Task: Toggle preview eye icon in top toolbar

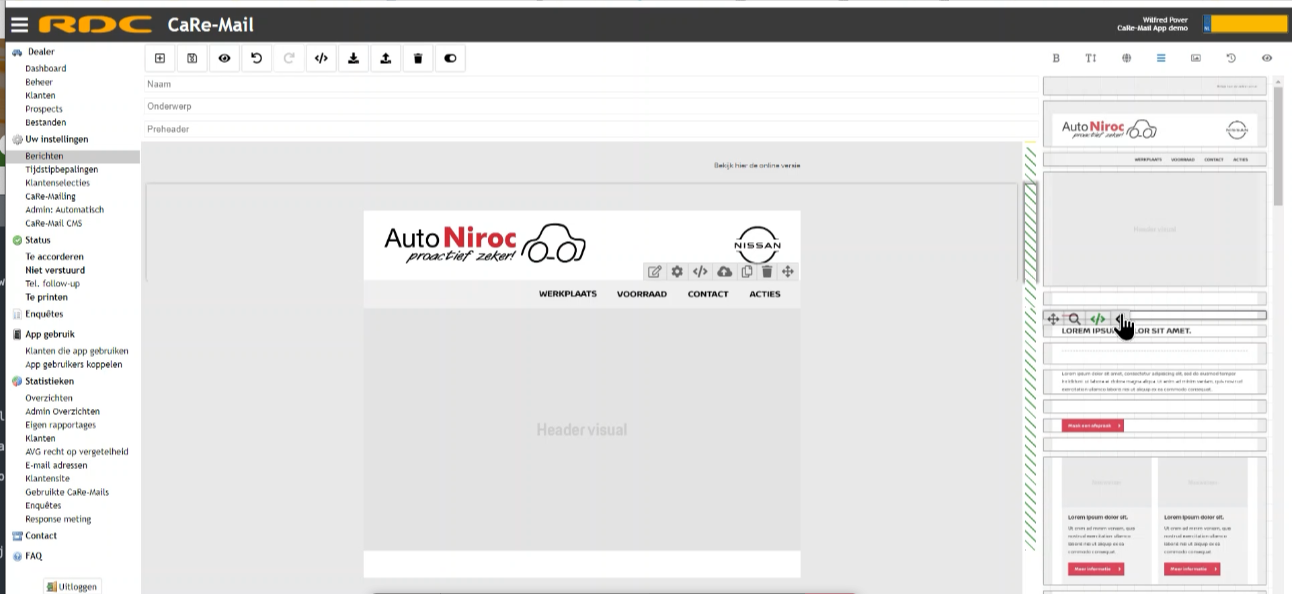Action: click(x=224, y=58)
